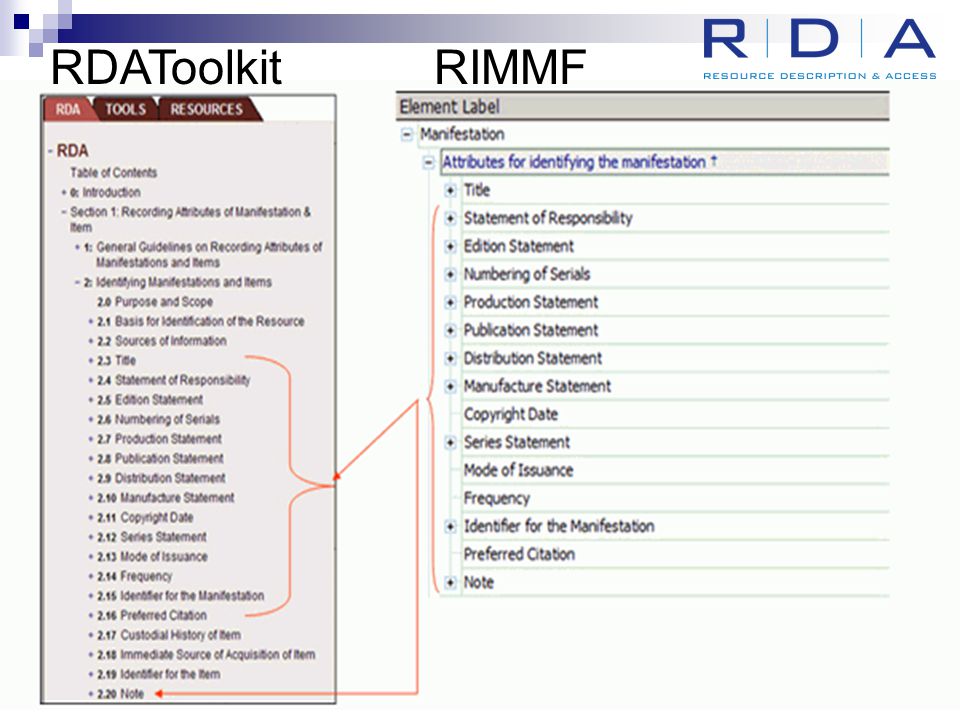Image resolution: width=960 pixels, height=720 pixels.
Task: Open 2.13 Mode of Issuance
Action: pyautogui.click(x=152, y=557)
